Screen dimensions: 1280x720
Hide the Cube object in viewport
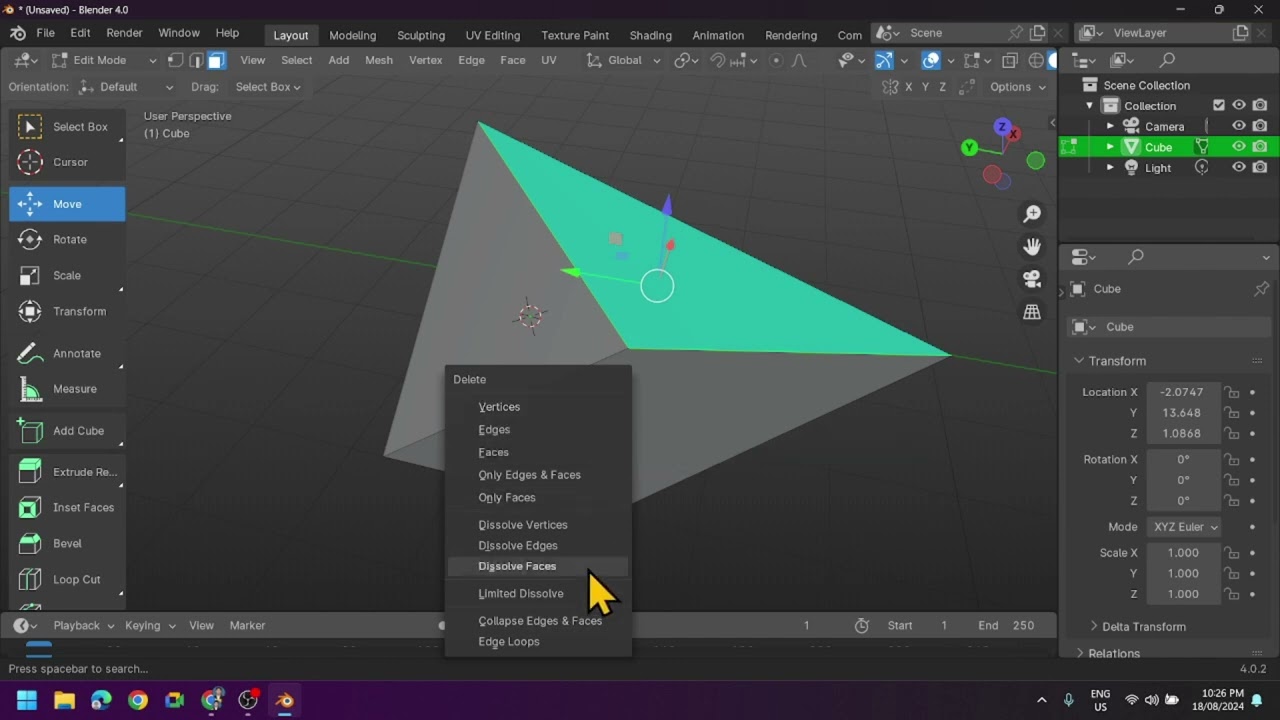coord(1239,147)
